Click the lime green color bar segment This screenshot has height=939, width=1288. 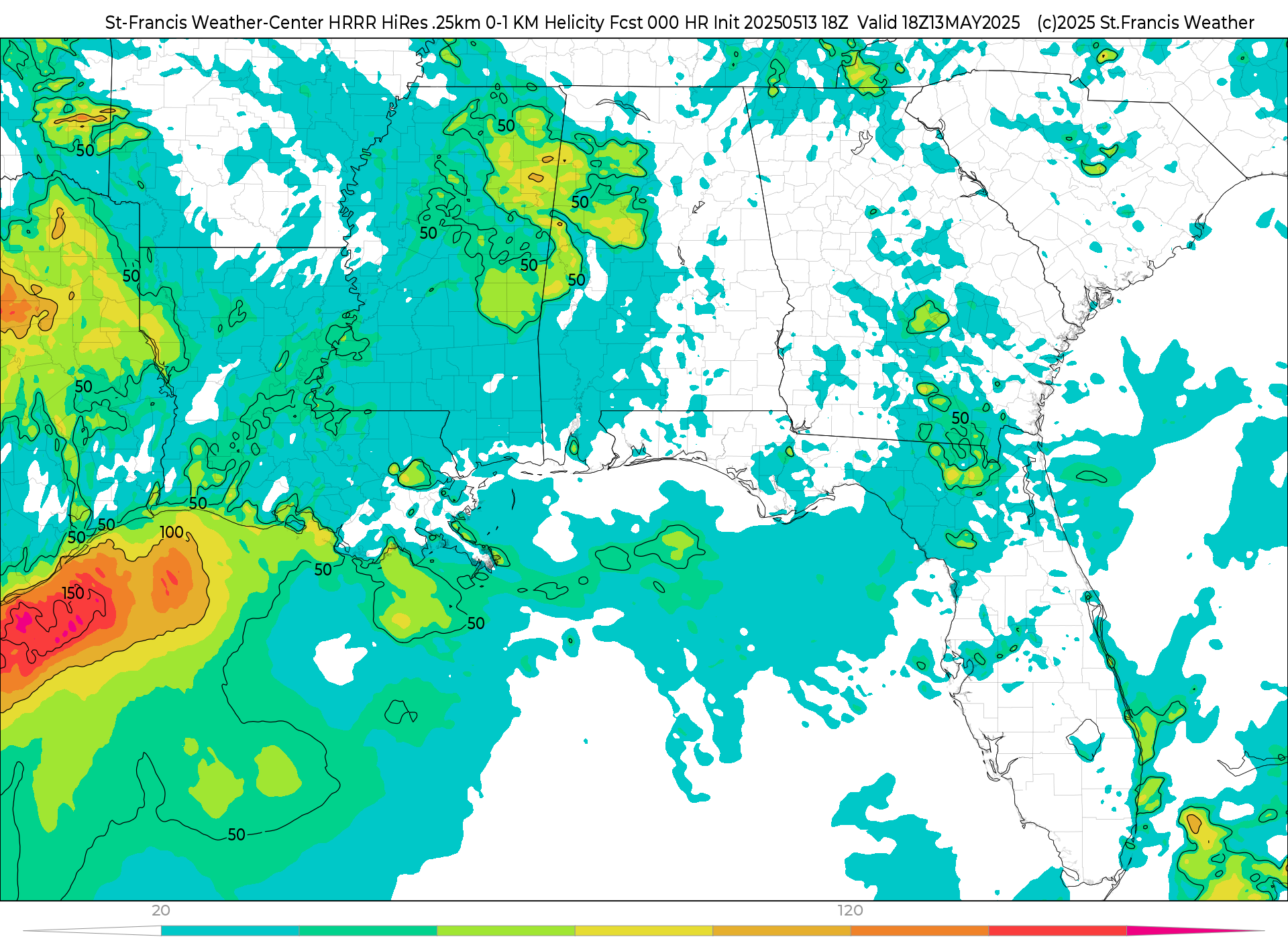[x=506, y=931]
